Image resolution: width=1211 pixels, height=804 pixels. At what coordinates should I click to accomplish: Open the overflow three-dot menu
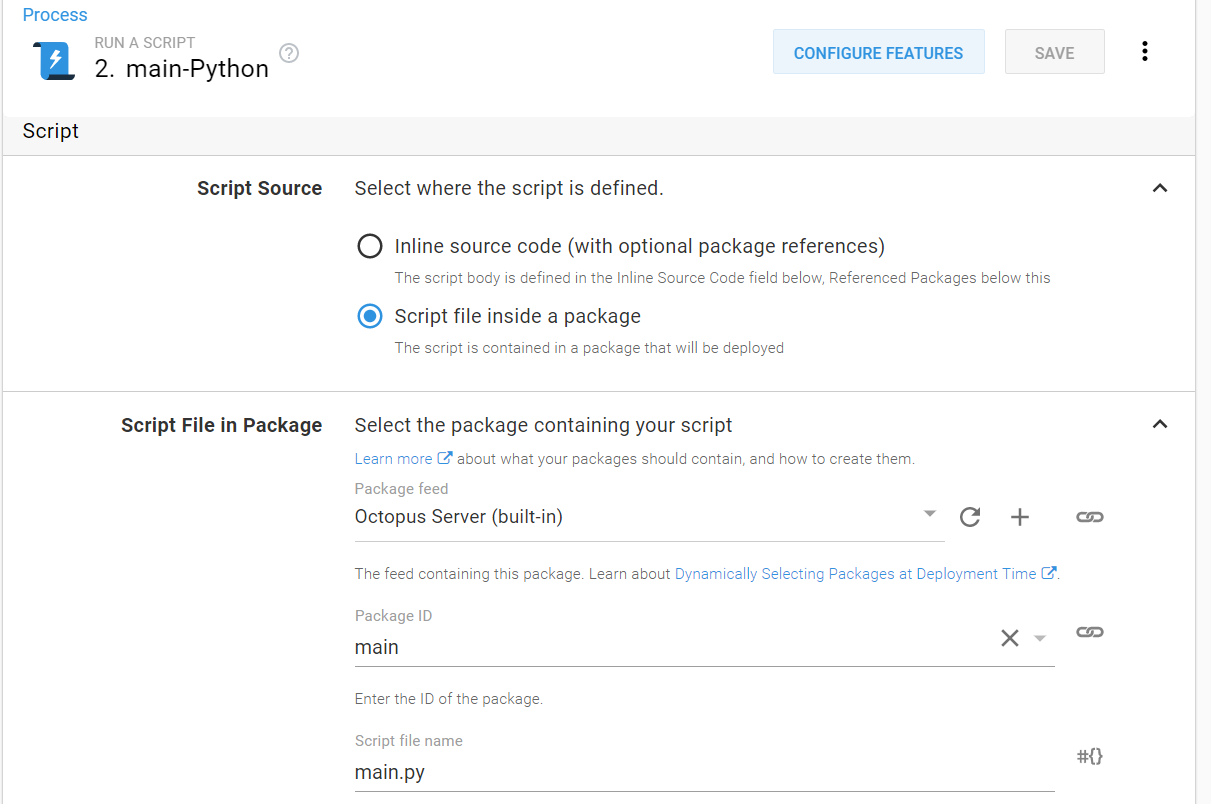click(x=1145, y=50)
